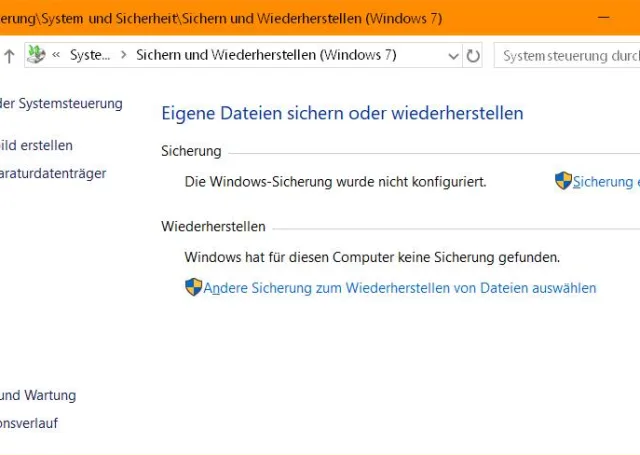
Task: Click the 'Sicherung e…' setup link text
Action: click(x=605, y=182)
